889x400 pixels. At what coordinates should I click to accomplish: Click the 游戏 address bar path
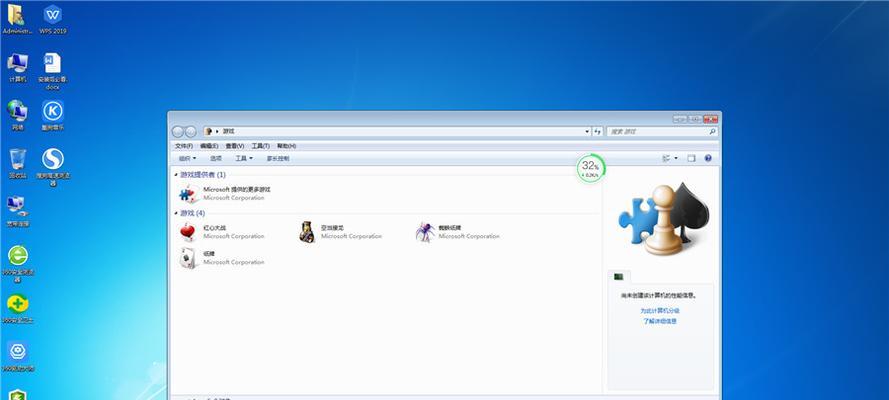(x=228, y=131)
